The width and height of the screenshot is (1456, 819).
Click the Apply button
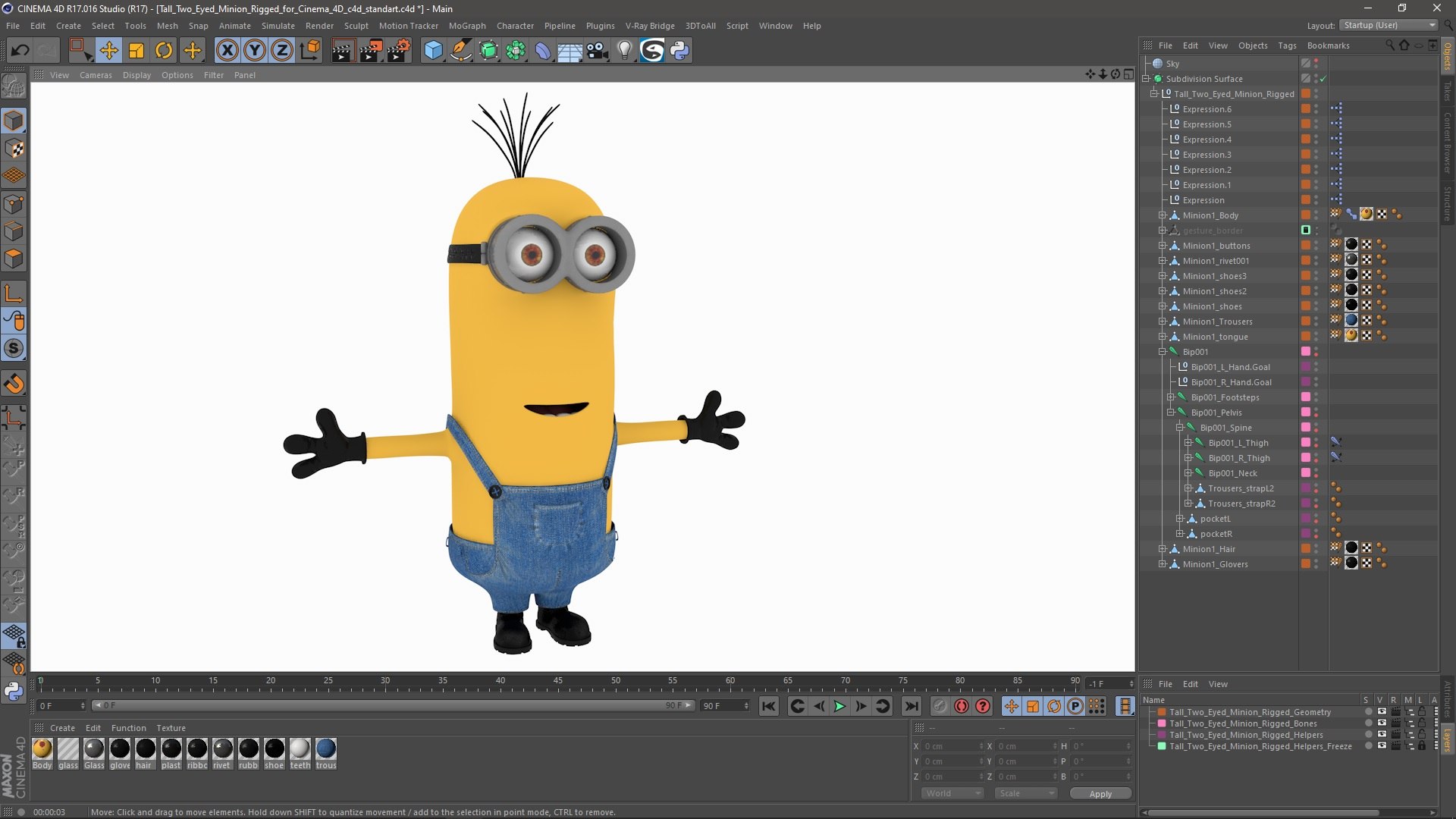point(1100,794)
